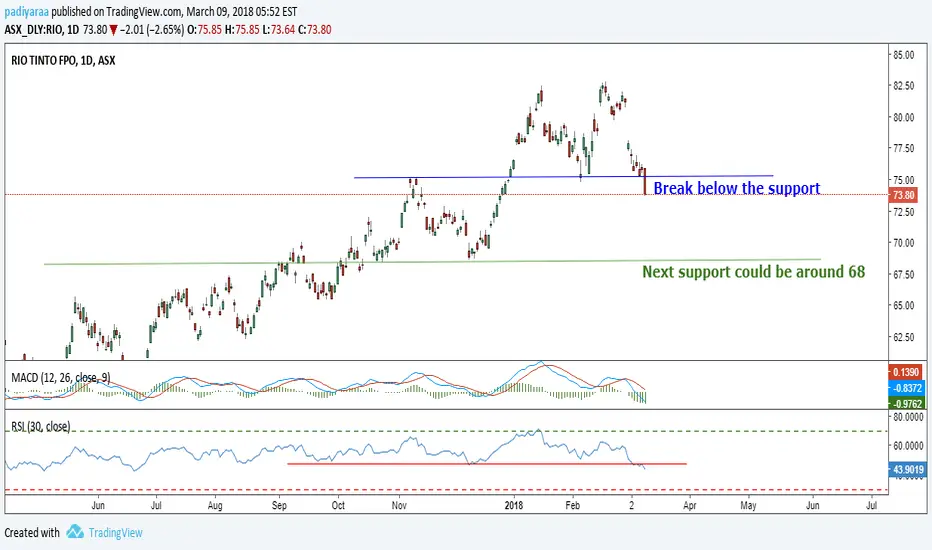Screen dimensions: 932x550
Task: Click the green horizontal support line
Action: [x=432, y=262]
